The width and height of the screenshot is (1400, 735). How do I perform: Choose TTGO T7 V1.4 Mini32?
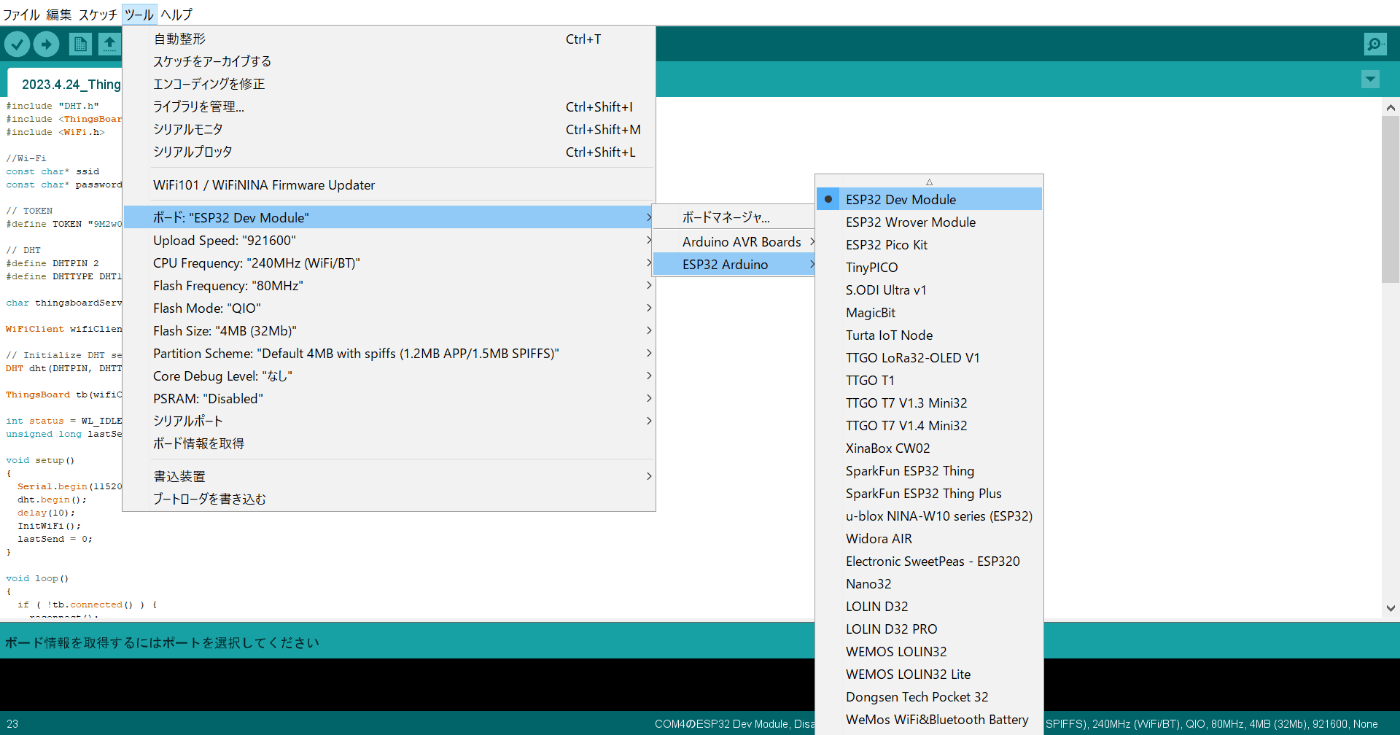[x=930, y=426]
